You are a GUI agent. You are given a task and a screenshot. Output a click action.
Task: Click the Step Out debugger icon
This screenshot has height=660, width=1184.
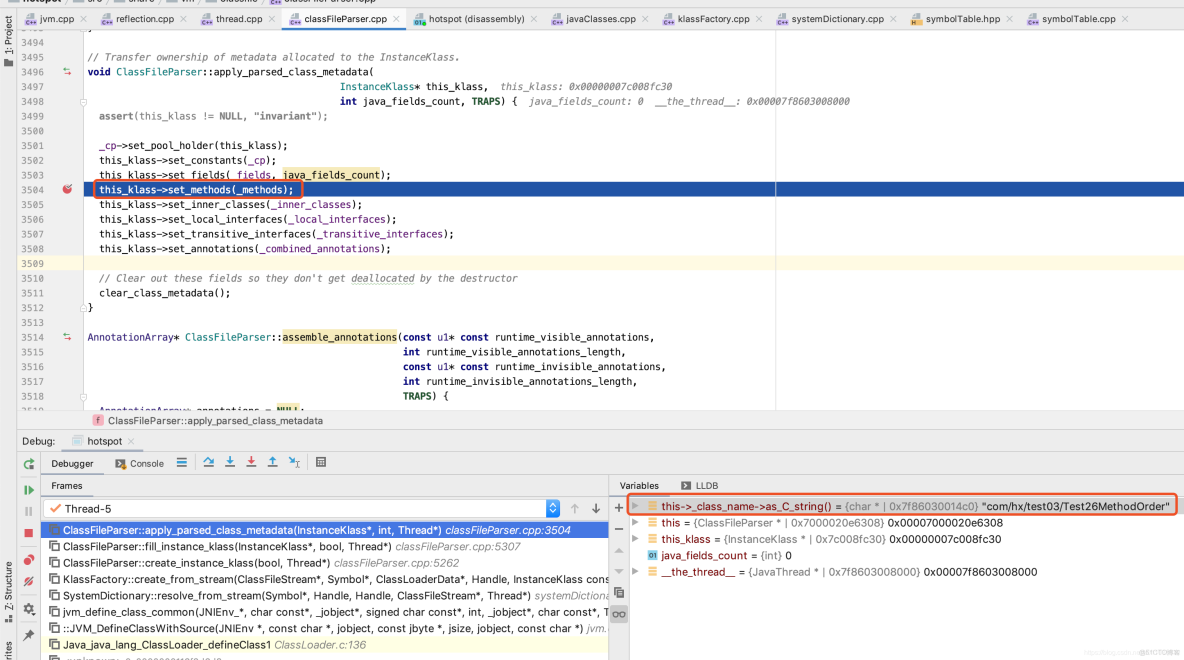272,463
